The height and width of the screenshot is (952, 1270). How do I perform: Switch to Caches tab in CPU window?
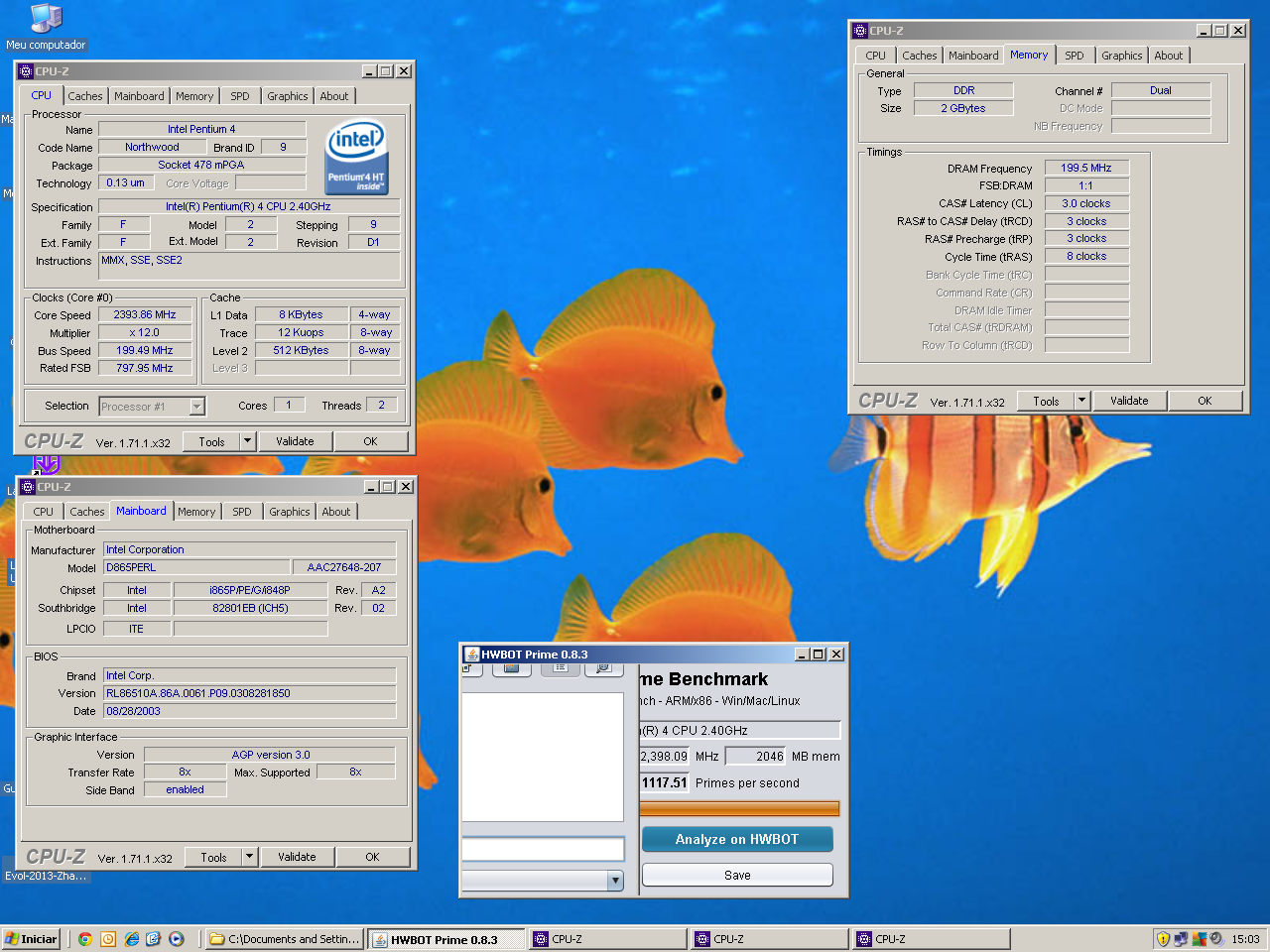[x=85, y=96]
